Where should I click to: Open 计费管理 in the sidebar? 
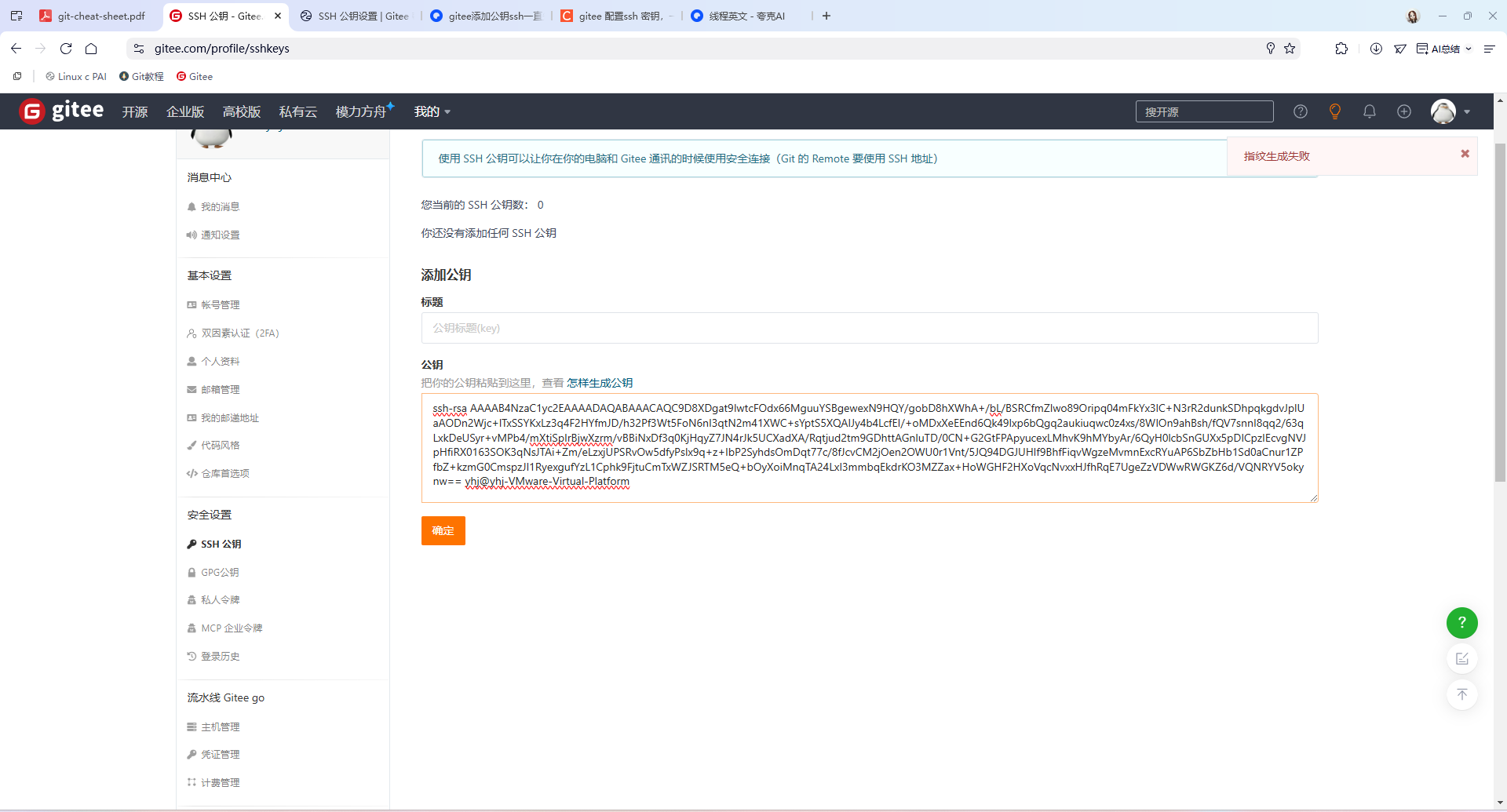213,782
